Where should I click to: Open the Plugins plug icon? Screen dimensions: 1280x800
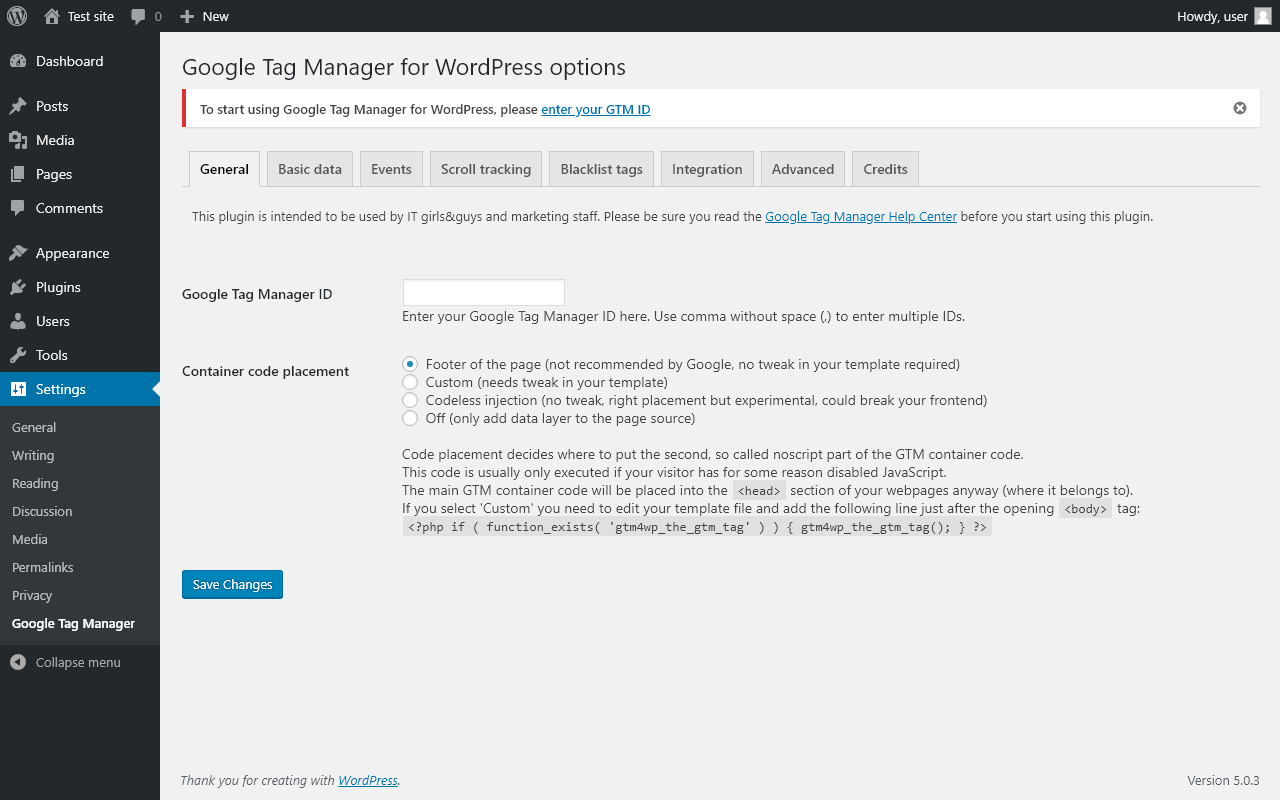pos(18,287)
